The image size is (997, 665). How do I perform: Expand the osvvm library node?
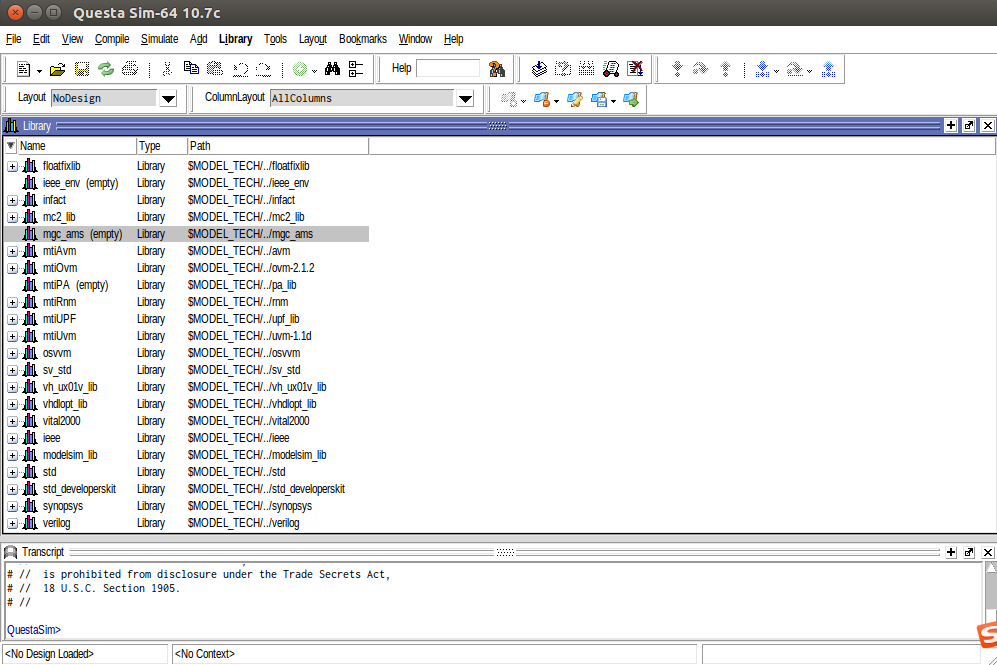point(12,353)
